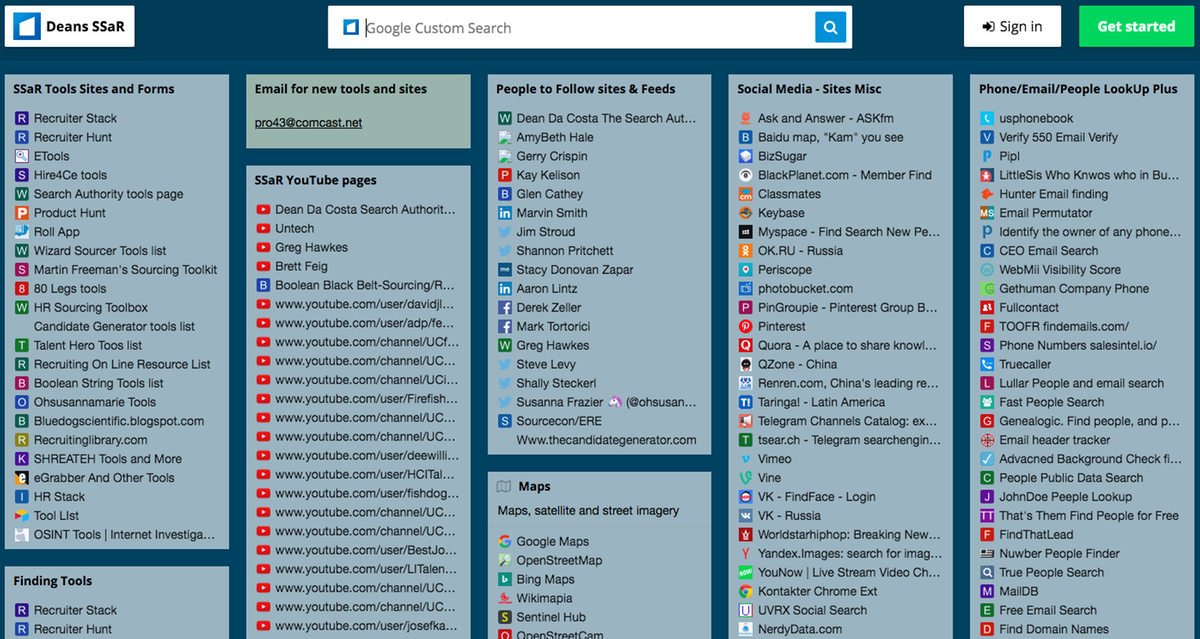Open WebMii Visibility Score link
The image size is (1200, 639).
[1060, 270]
